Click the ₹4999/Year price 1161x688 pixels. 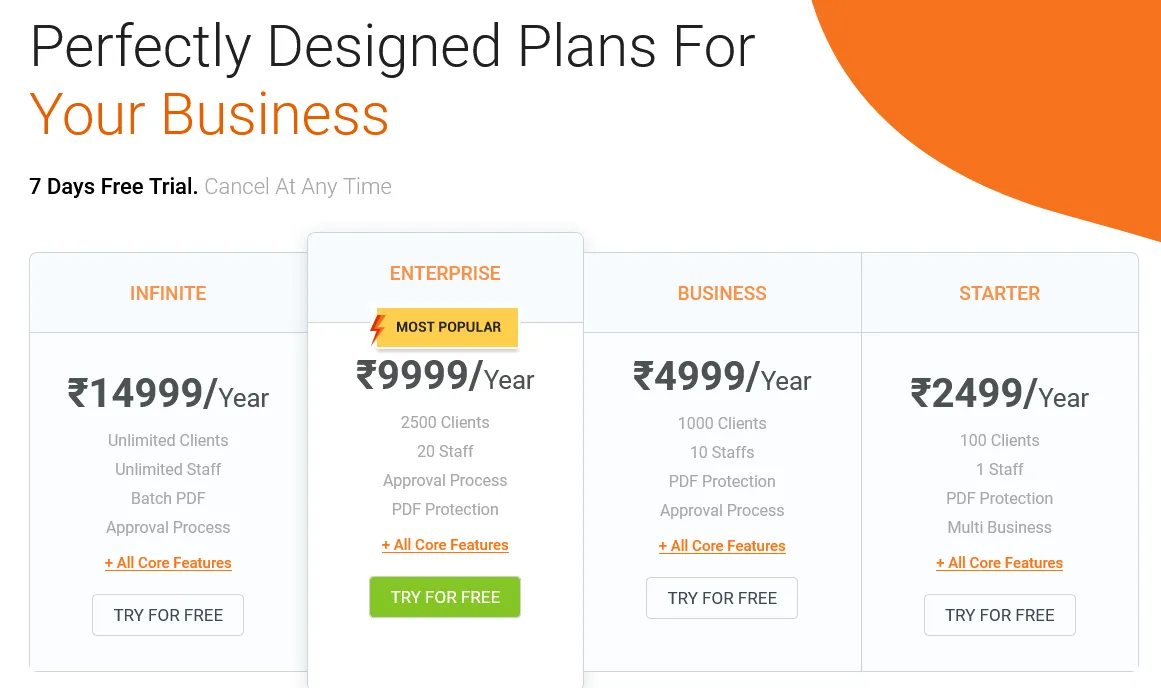click(x=722, y=376)
